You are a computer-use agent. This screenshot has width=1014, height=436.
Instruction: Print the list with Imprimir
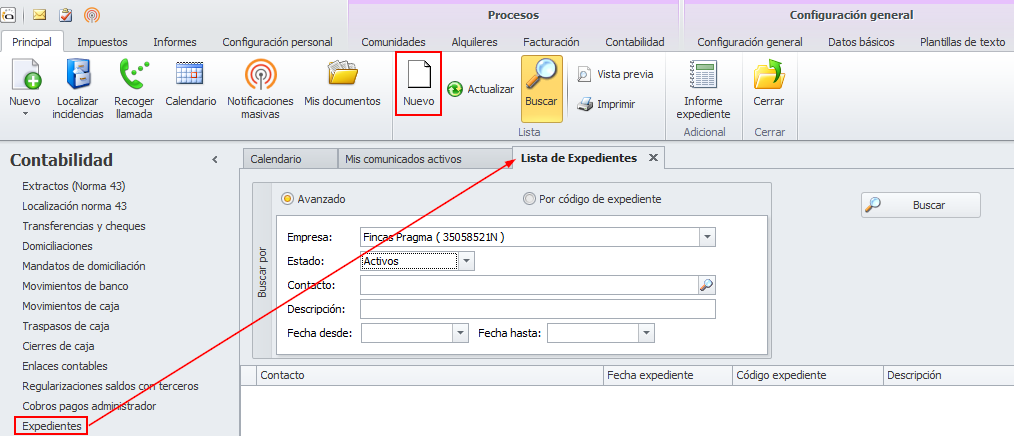(x=606, y=104)
